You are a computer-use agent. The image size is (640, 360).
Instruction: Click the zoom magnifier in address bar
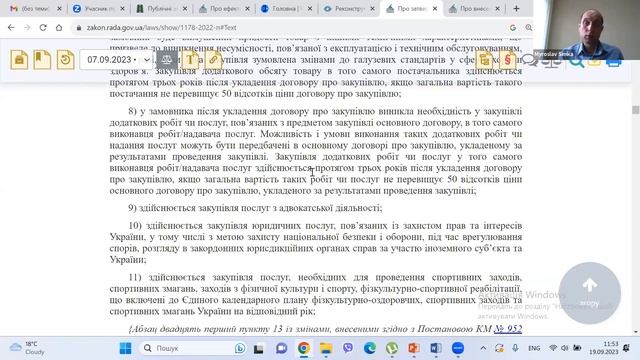coord(529,27)
